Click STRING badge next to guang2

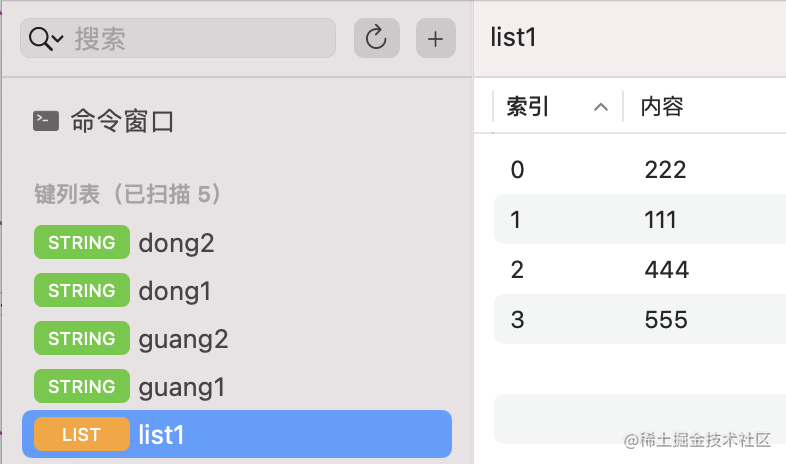81,339
